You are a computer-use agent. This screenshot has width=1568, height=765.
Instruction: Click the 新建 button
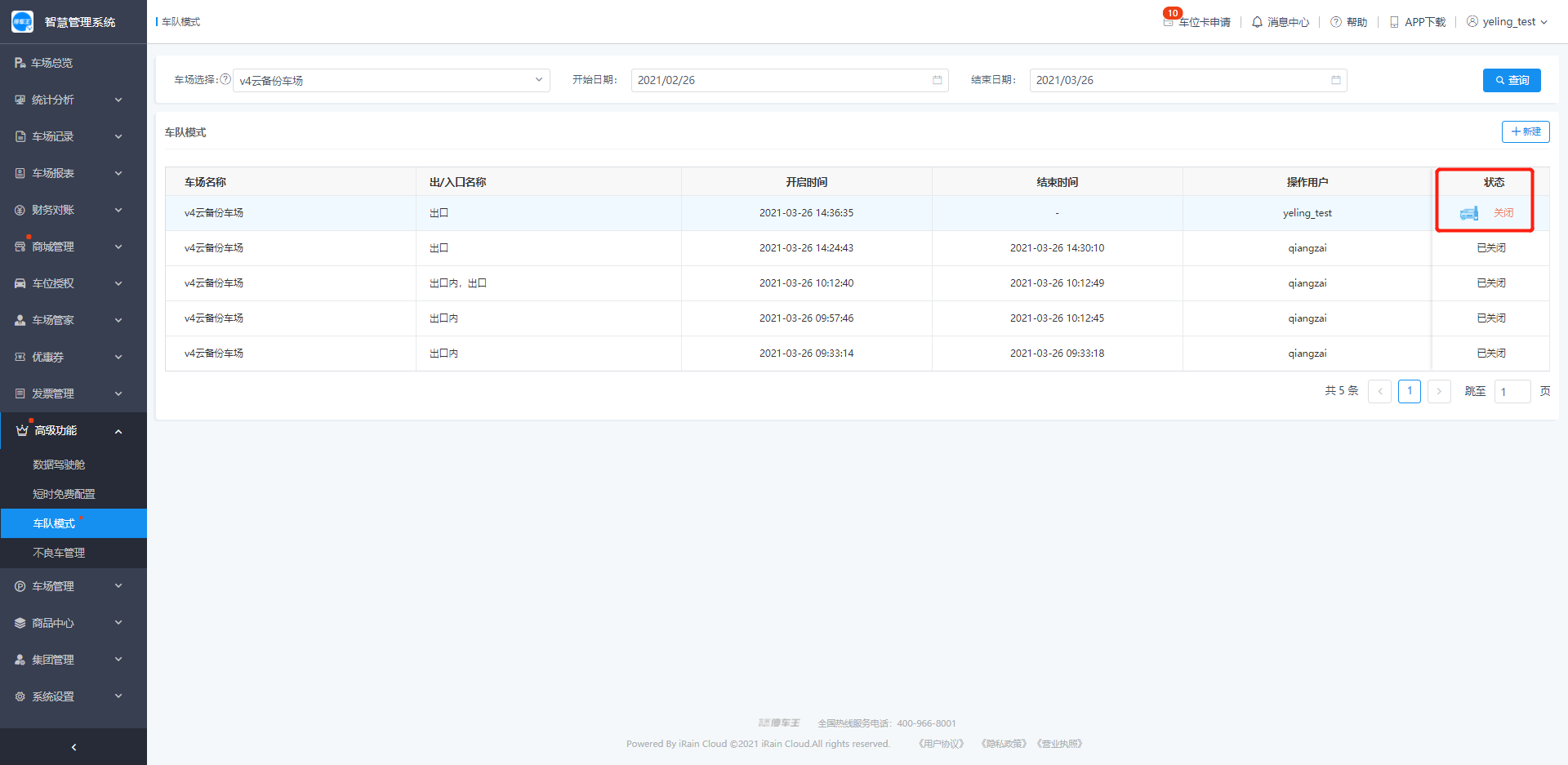[x=1525, y=131]
